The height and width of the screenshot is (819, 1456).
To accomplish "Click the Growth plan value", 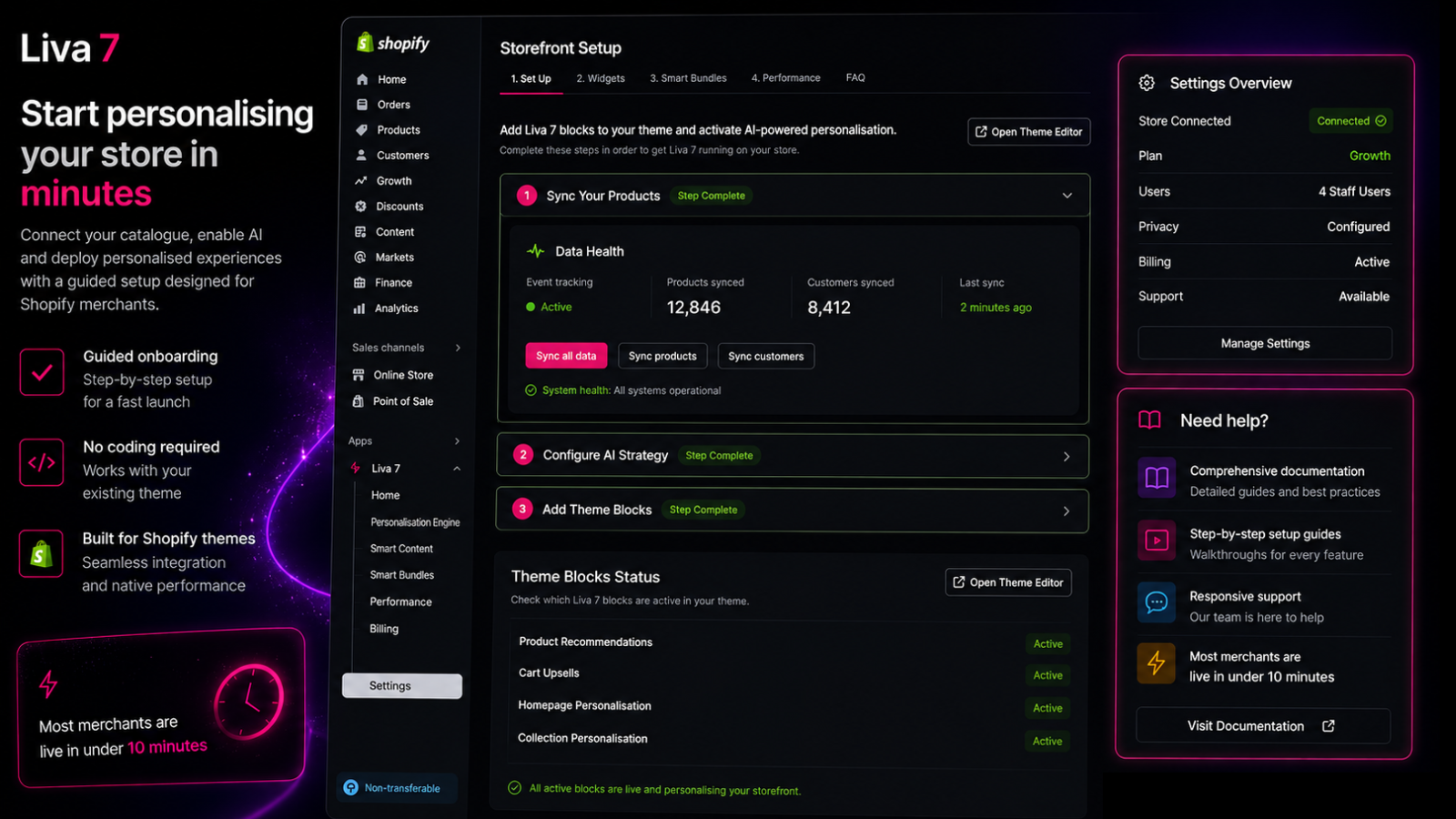I will point(1370,156).
